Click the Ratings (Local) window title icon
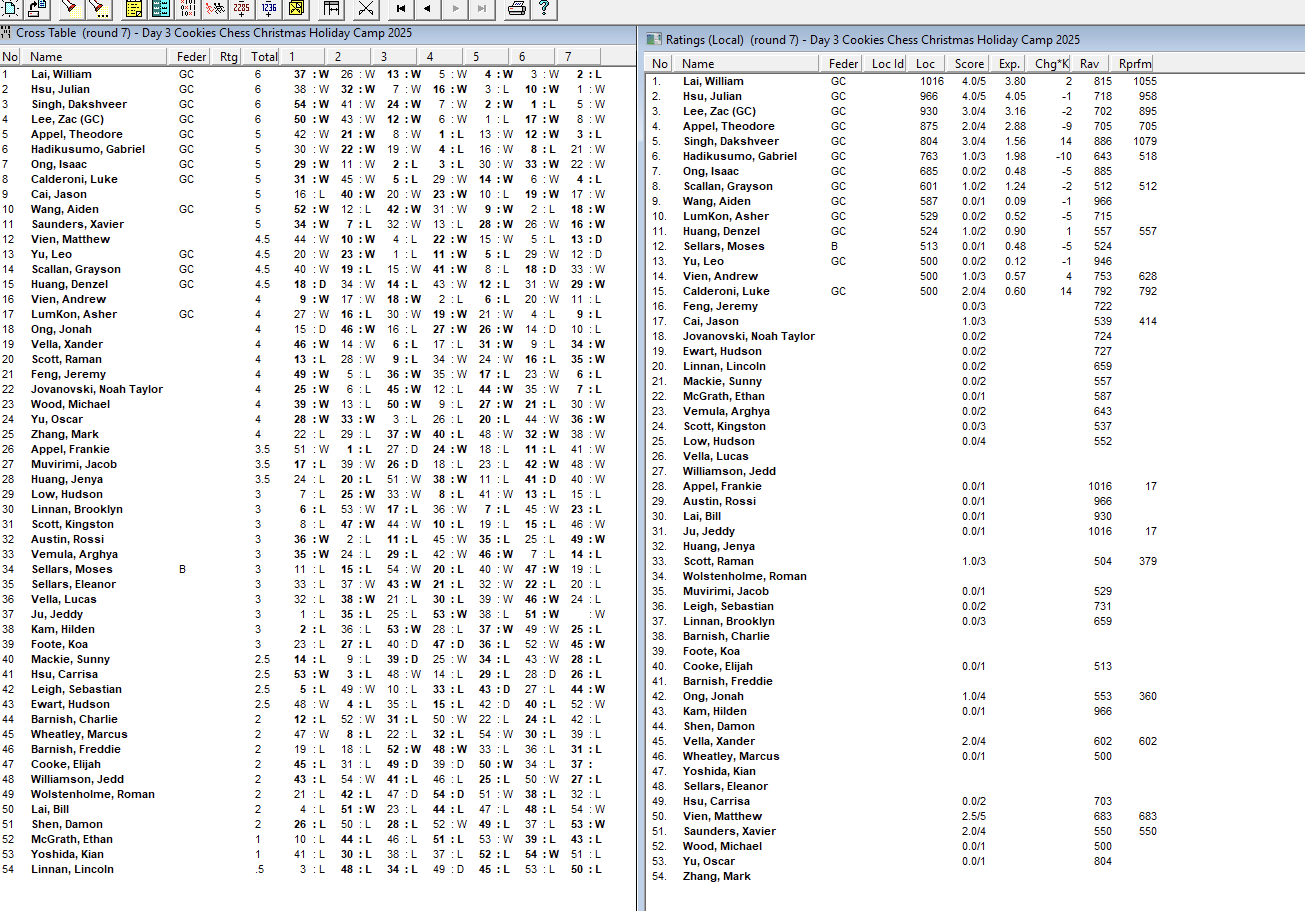This screenshot has width=1305, height=911. click(x=654, y=40)
